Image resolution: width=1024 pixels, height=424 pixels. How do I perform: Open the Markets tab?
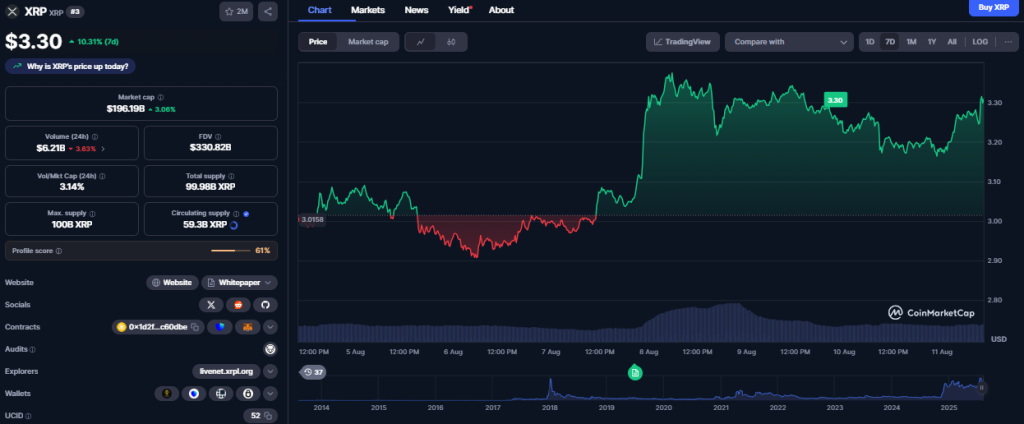pos(368,10)
